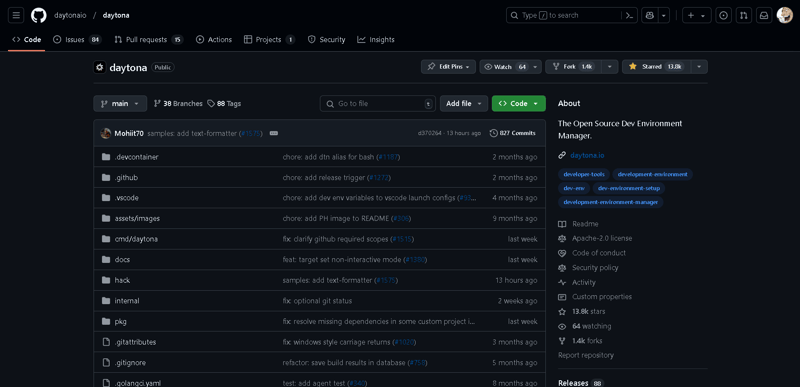Screen dimensions: 800x387
Task: Click the .devcontainer folder icon
Action: [x=106, y=157]
